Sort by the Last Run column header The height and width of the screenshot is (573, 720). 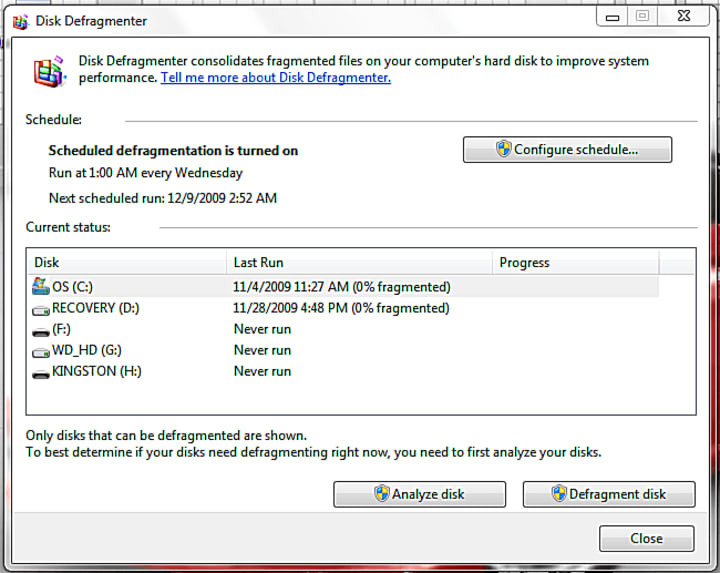tap(360, 263)
